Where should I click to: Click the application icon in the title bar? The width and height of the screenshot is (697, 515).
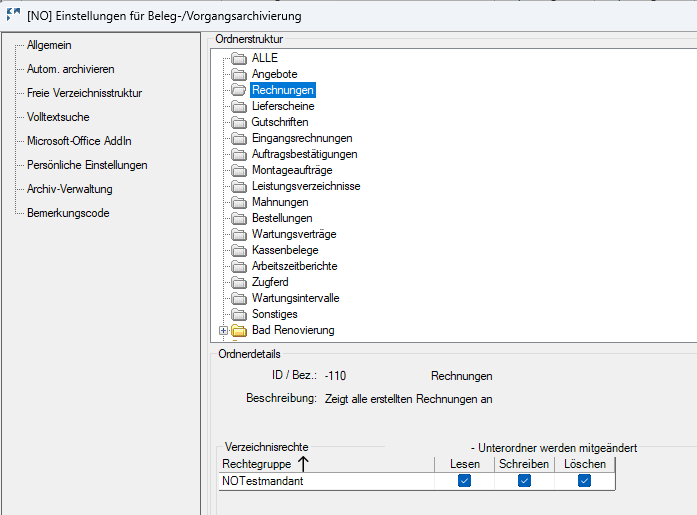pos(13,15)
